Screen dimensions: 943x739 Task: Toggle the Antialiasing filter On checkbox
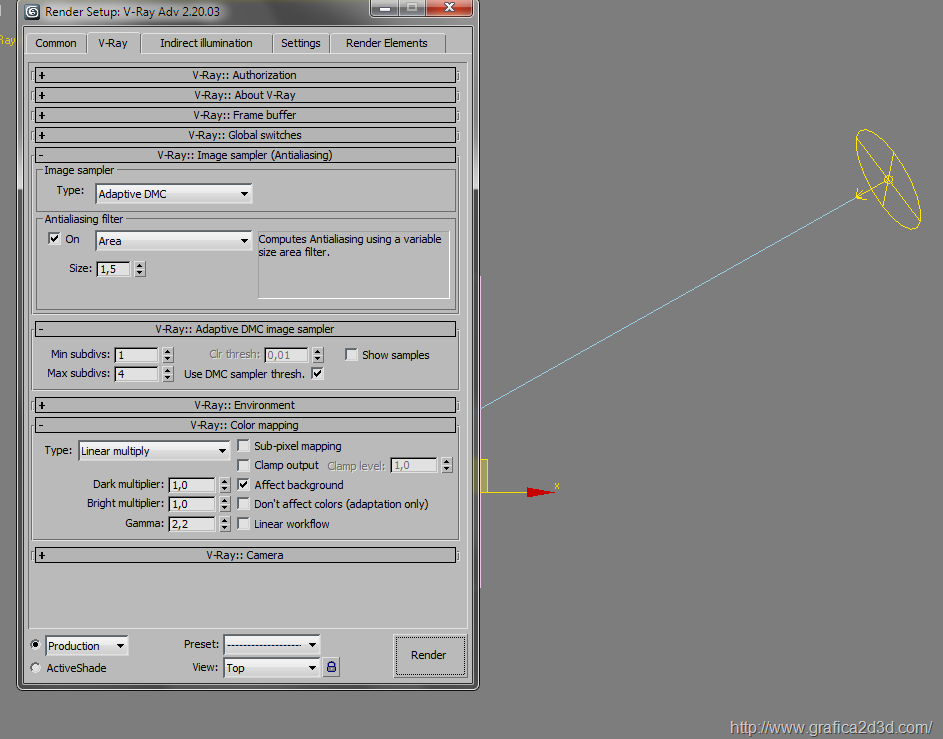coord(54,239)
